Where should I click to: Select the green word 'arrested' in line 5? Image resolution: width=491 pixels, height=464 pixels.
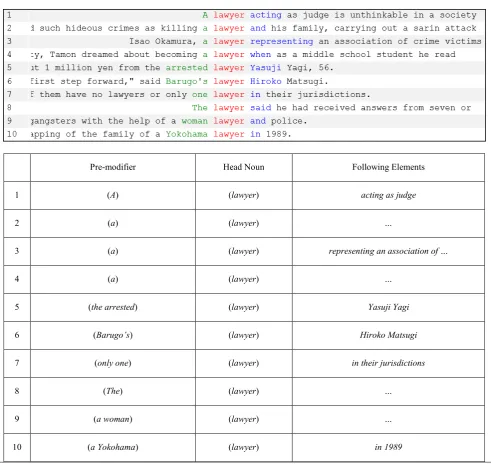[x=187, y=68]
